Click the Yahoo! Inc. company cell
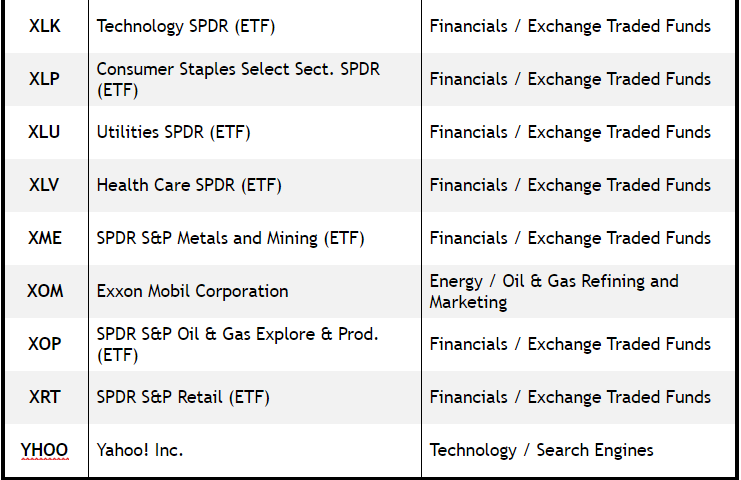 pyautogui.click(x=255, y=450)
